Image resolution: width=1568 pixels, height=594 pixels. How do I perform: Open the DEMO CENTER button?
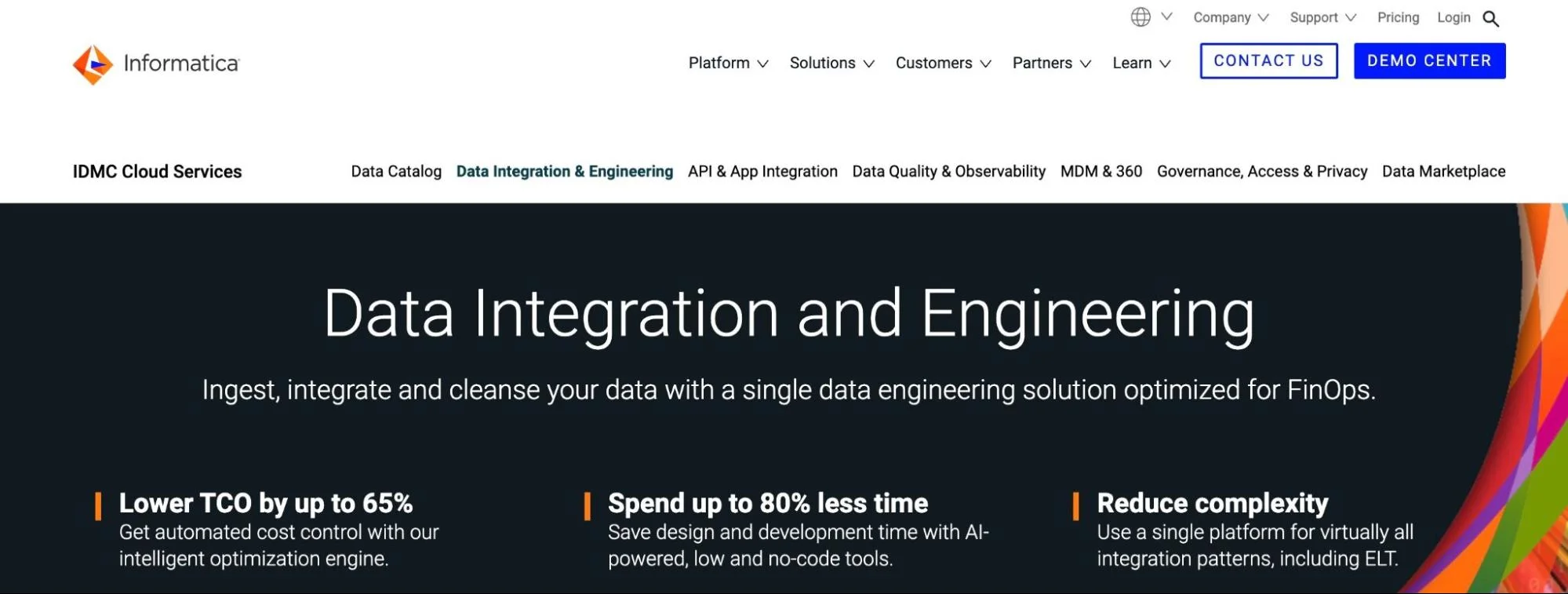(x=1429, y=60)
